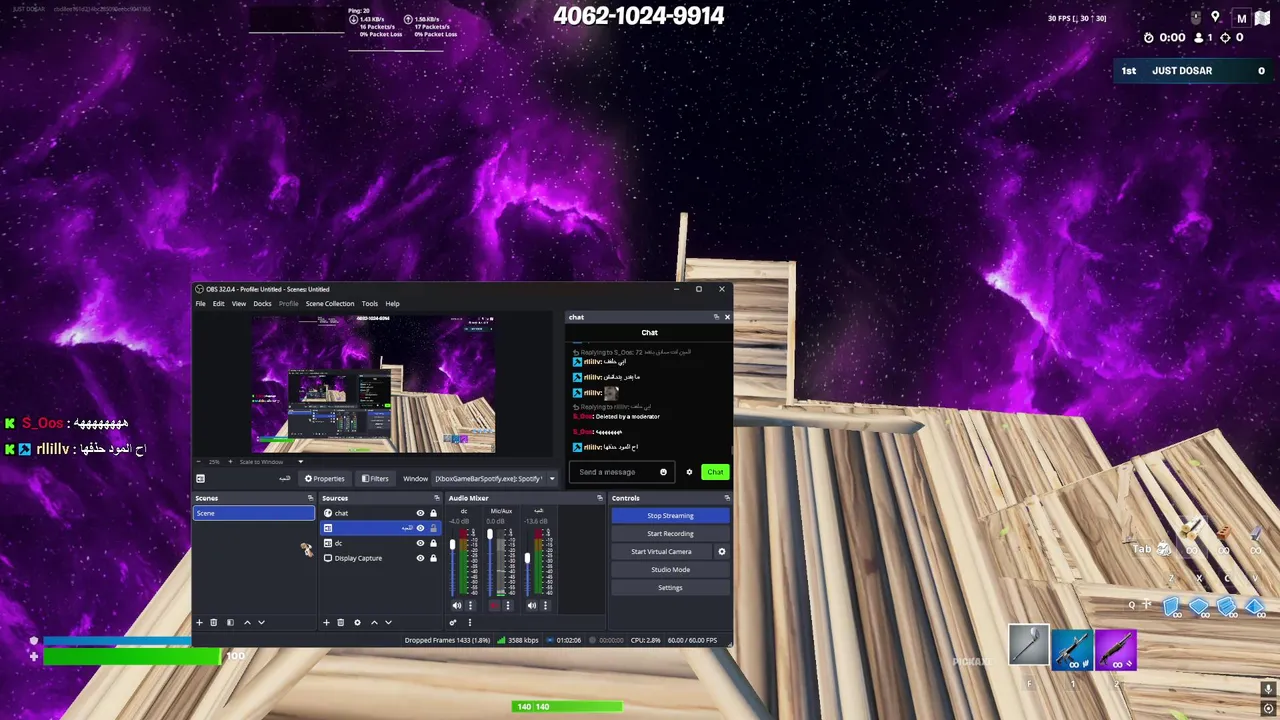This screenshot has height=720, width=1280.
Task: Toggle lock on chat source
Action: [433, 513]
